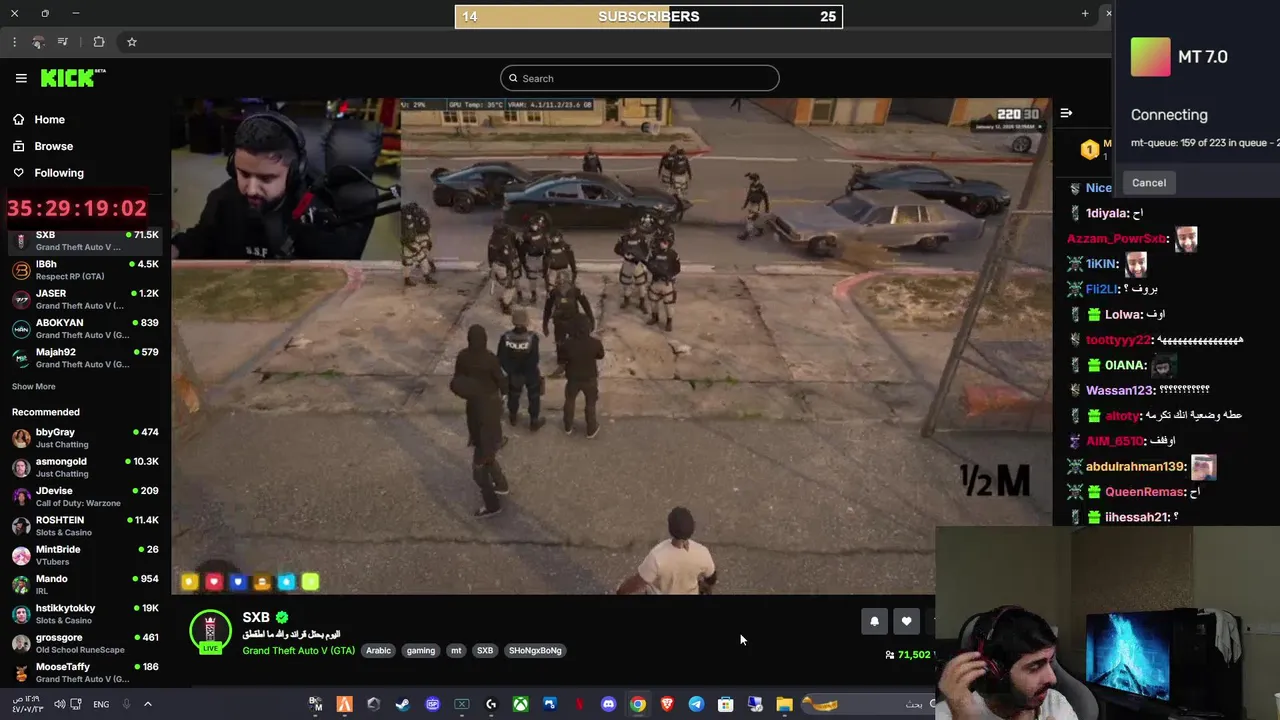Open JASER channel in Following list
Screen dimensions: 1280x720
(x=85, y=299)
